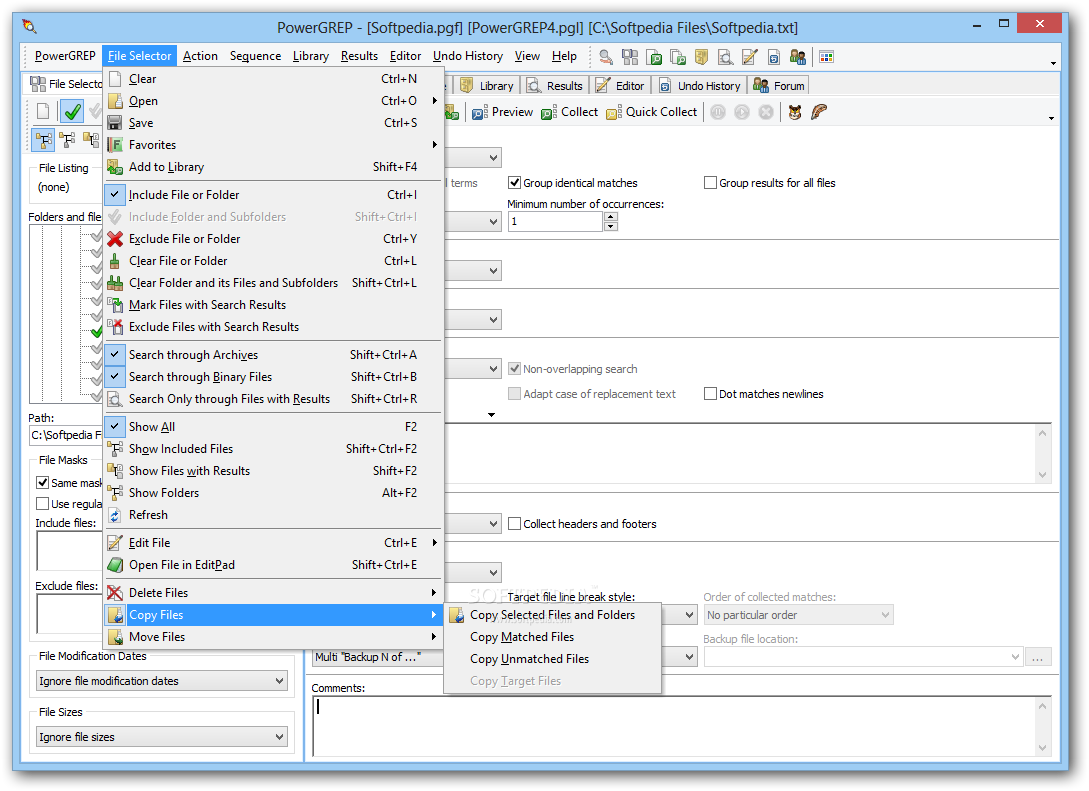Select the Refresh menu entry

pyautogui.click(x=273, y=515)
